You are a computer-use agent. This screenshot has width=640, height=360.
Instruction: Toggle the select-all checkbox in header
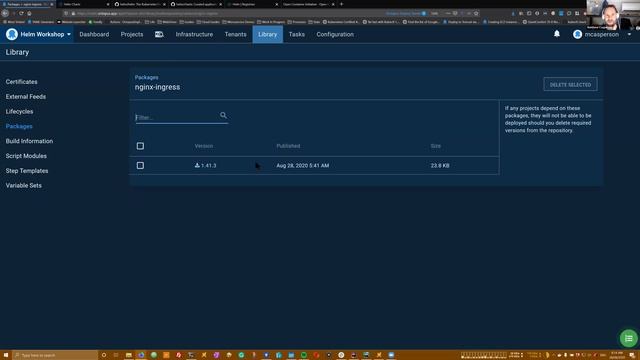[x=140, y=146]
